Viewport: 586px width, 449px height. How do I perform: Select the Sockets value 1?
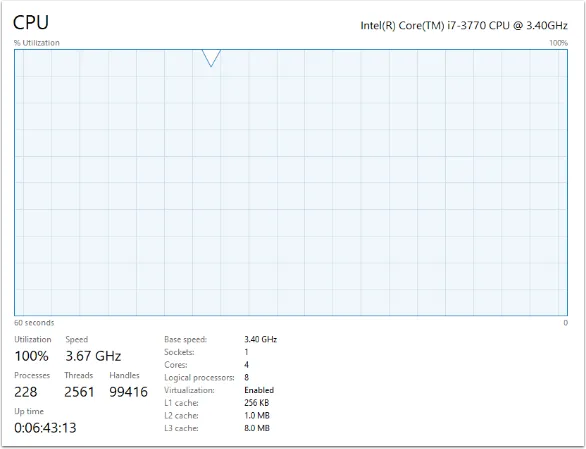coord(246,352)
